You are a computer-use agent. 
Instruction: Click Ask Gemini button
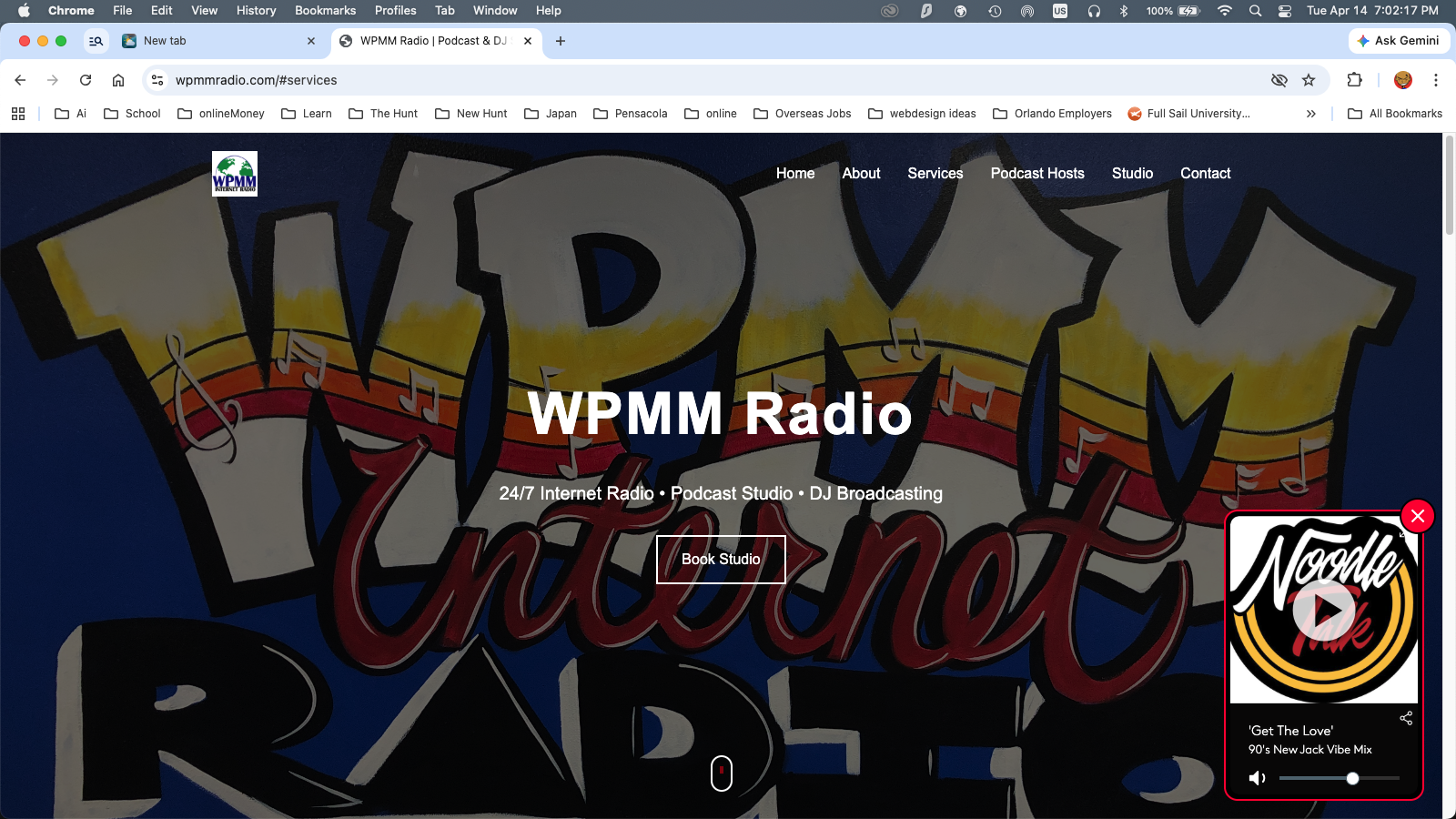[x=1399, y=41]
